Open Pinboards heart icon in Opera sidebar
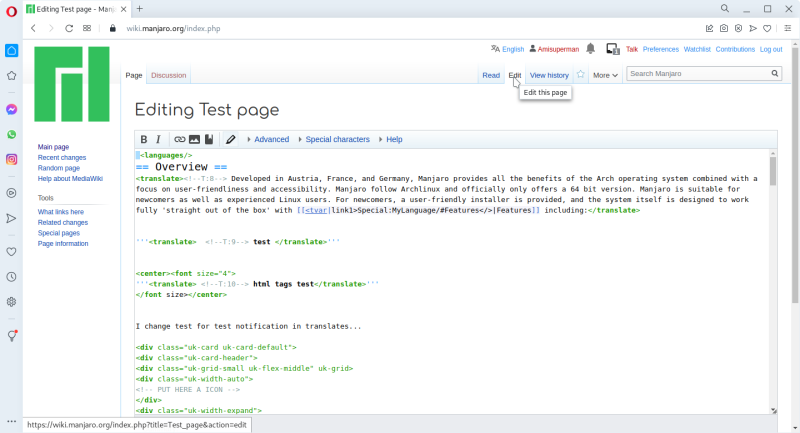800x433 pixels. (x=11, y=251)
